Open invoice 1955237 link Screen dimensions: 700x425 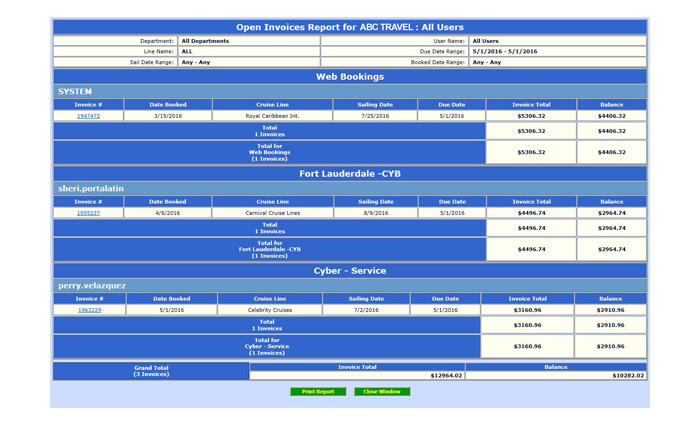(88, 213)
